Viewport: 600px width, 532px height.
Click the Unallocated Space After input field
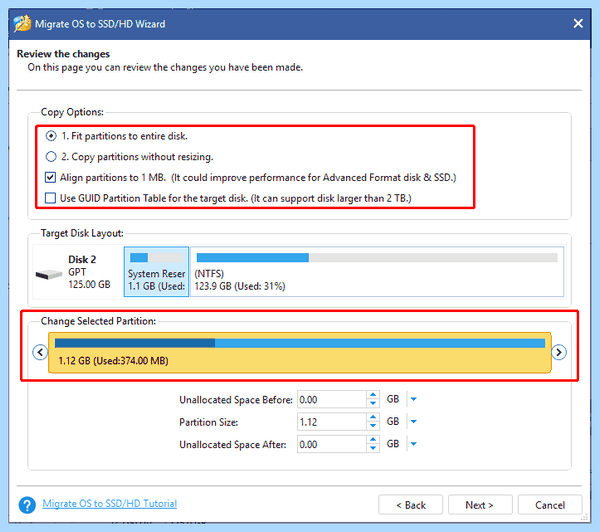pos(331,444)
